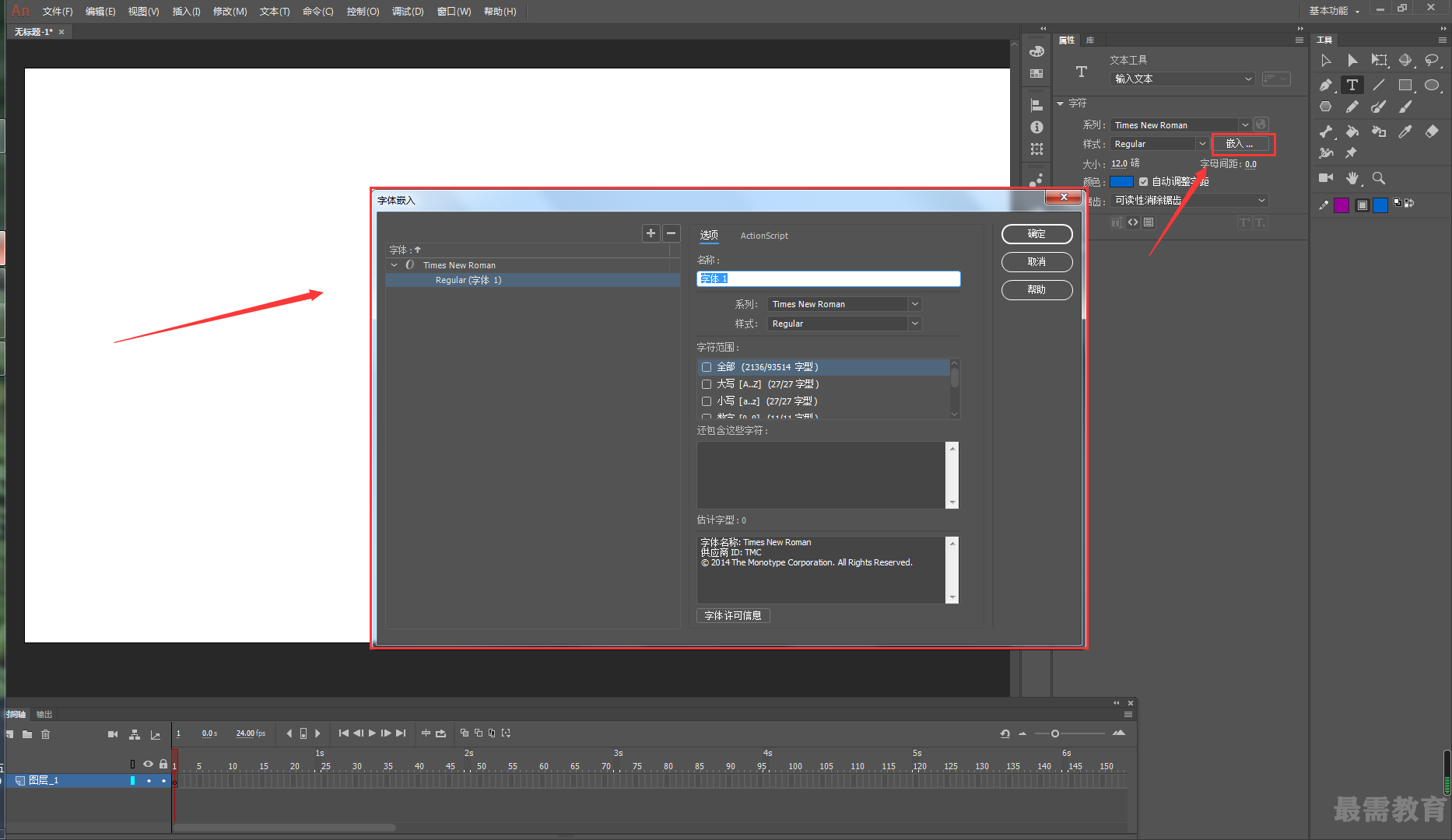Image resolution: width=1452 pixels, height=840 pixels.
Task: Toggle lock dot of 图层_1
Action: pos(163,780)
